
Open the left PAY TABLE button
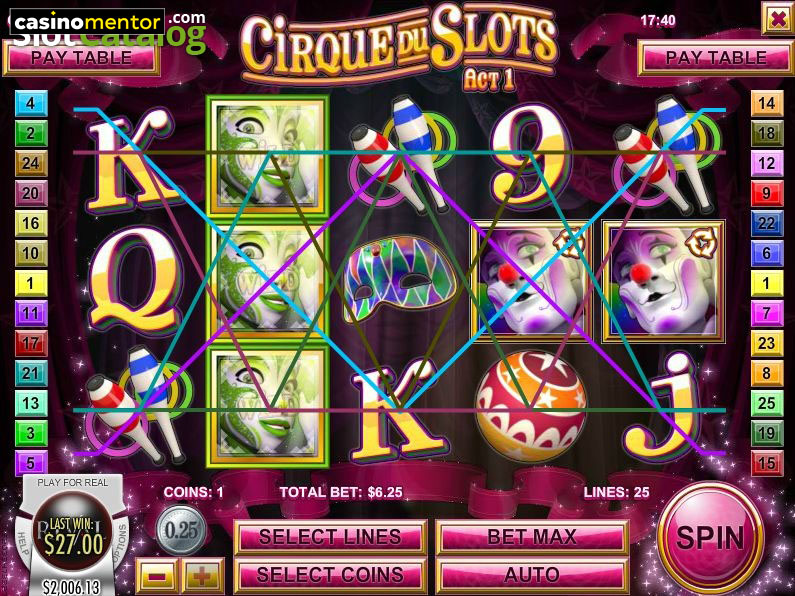click(x=82, y=58)
